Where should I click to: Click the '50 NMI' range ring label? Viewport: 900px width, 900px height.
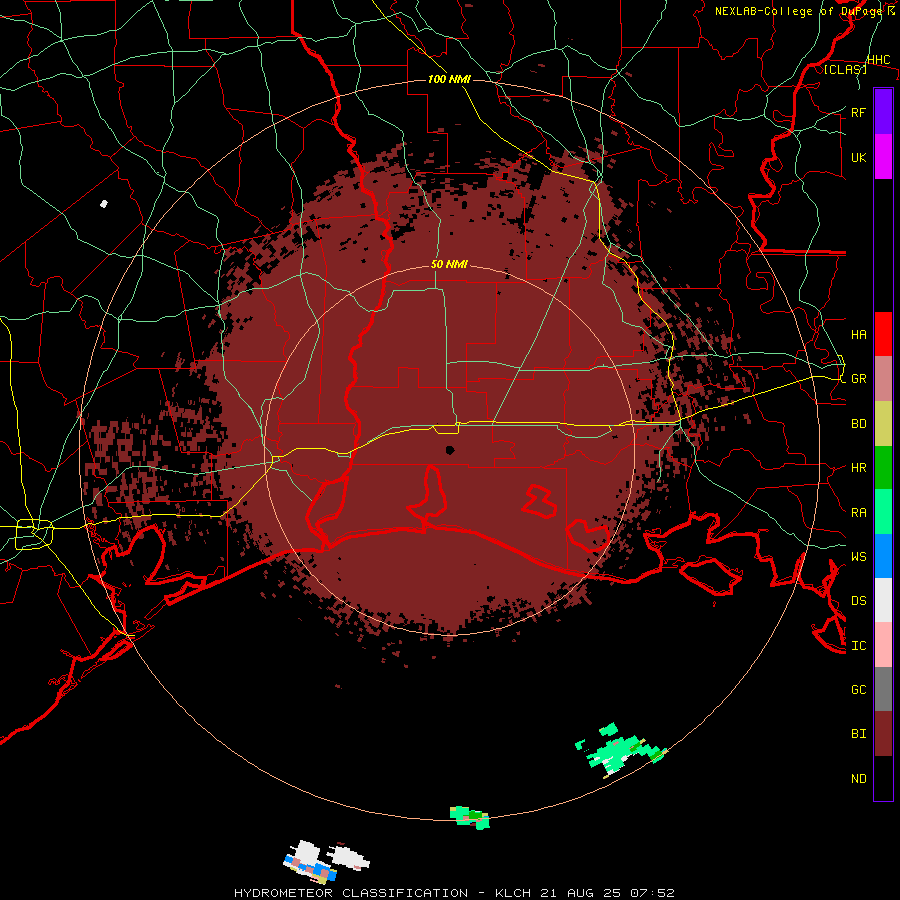tap(449, 264)
